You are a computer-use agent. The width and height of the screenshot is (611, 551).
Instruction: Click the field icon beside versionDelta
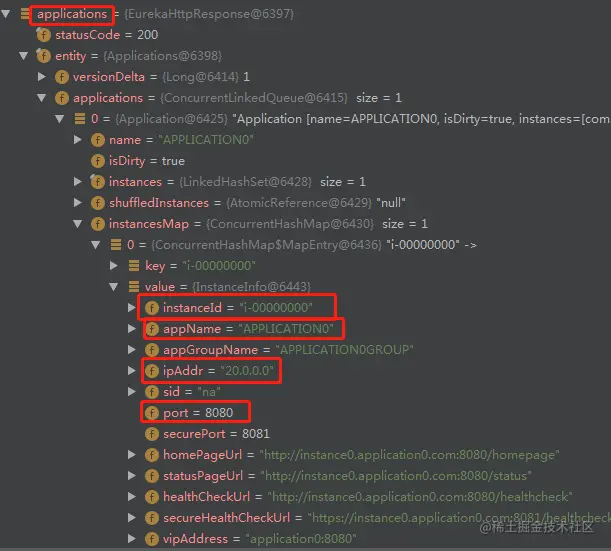62,77
